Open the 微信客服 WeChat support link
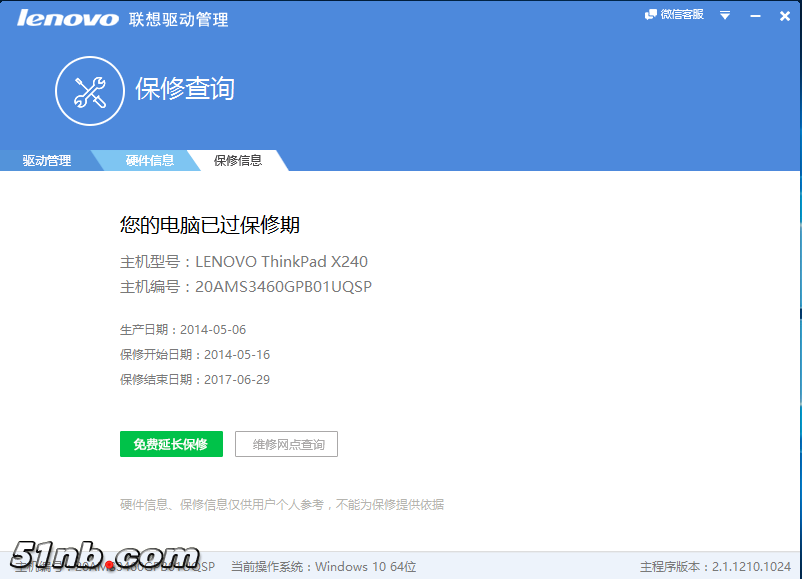 674,15
